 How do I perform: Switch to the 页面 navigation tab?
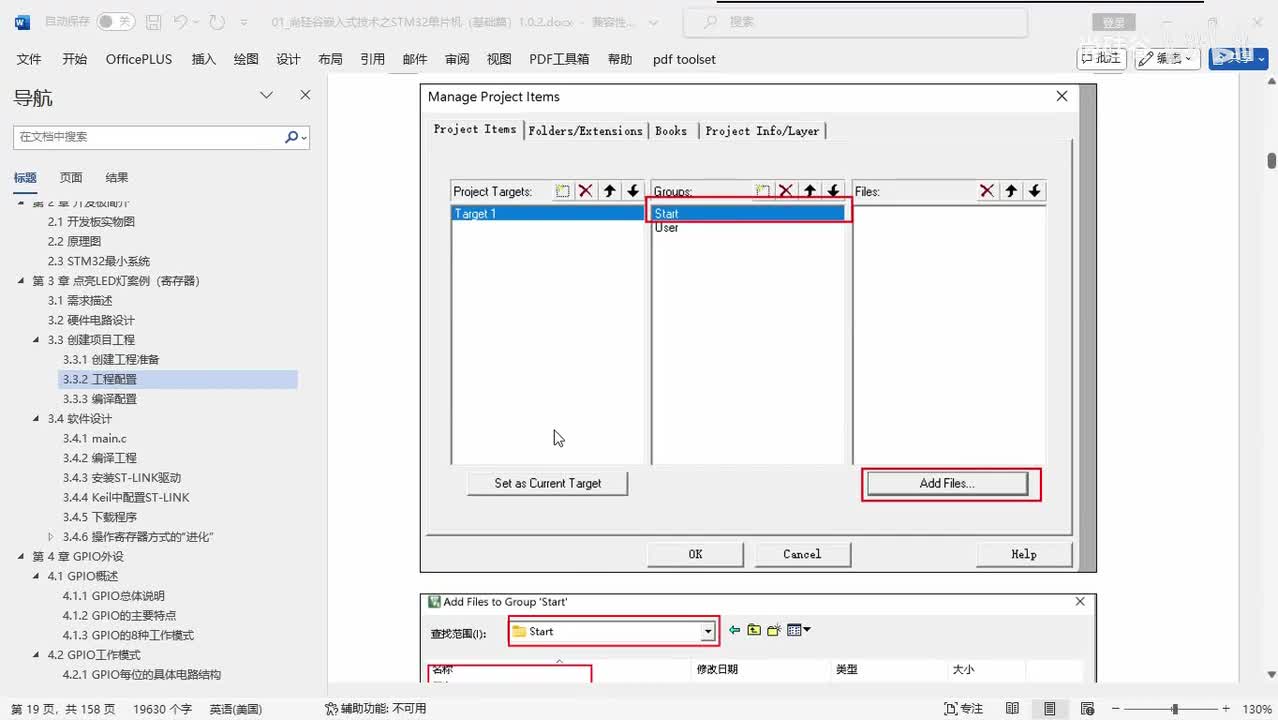coord(71,177)
